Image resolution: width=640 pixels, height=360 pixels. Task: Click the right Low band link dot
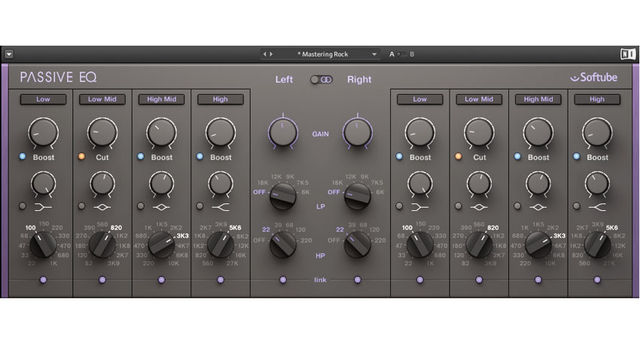click(420, 280)
